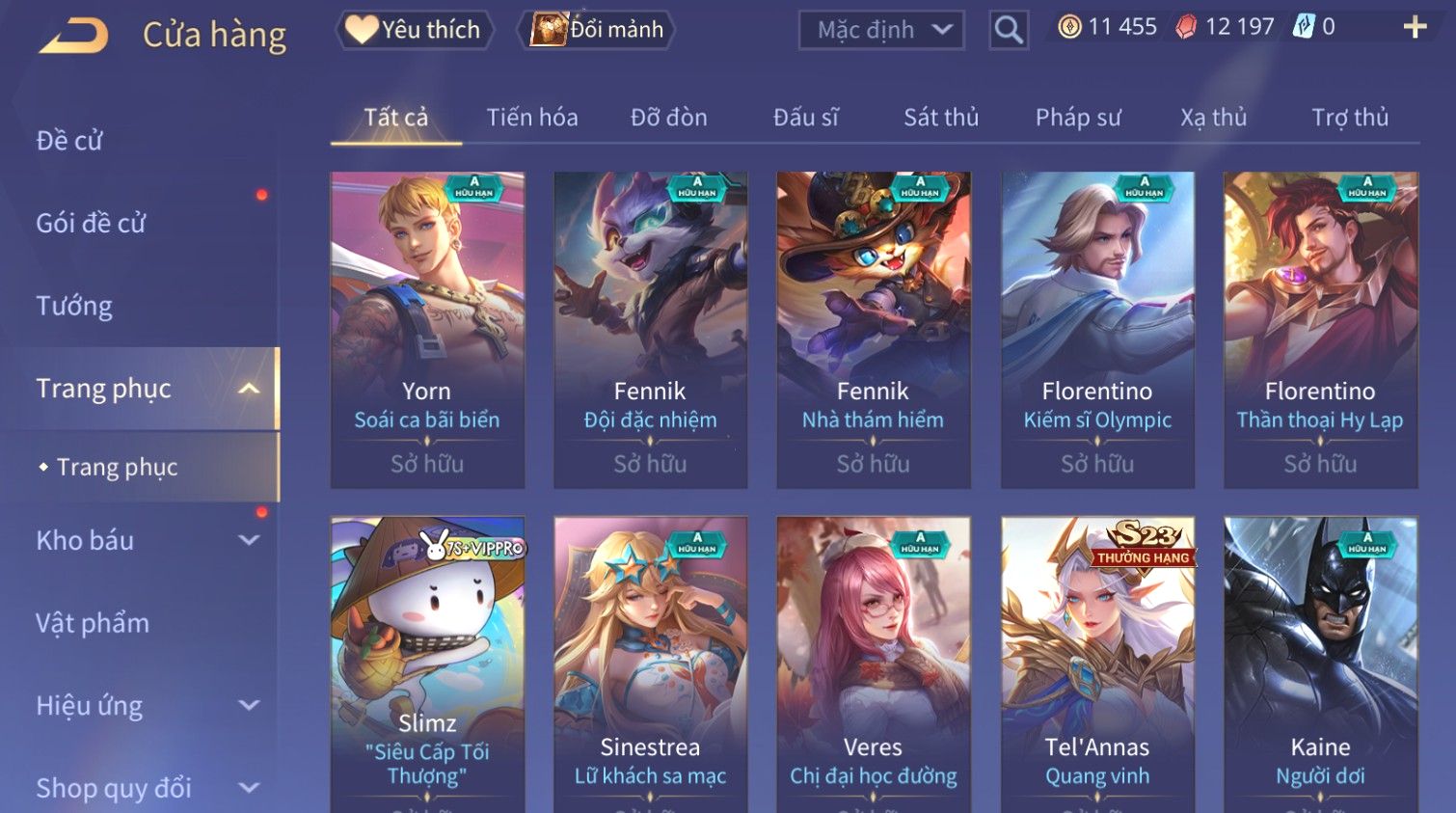Viewport: 1456px width, 813px height.
Task: Open Tướng in the sidebar
Action: pyautogui.click(x=74, y=307)
